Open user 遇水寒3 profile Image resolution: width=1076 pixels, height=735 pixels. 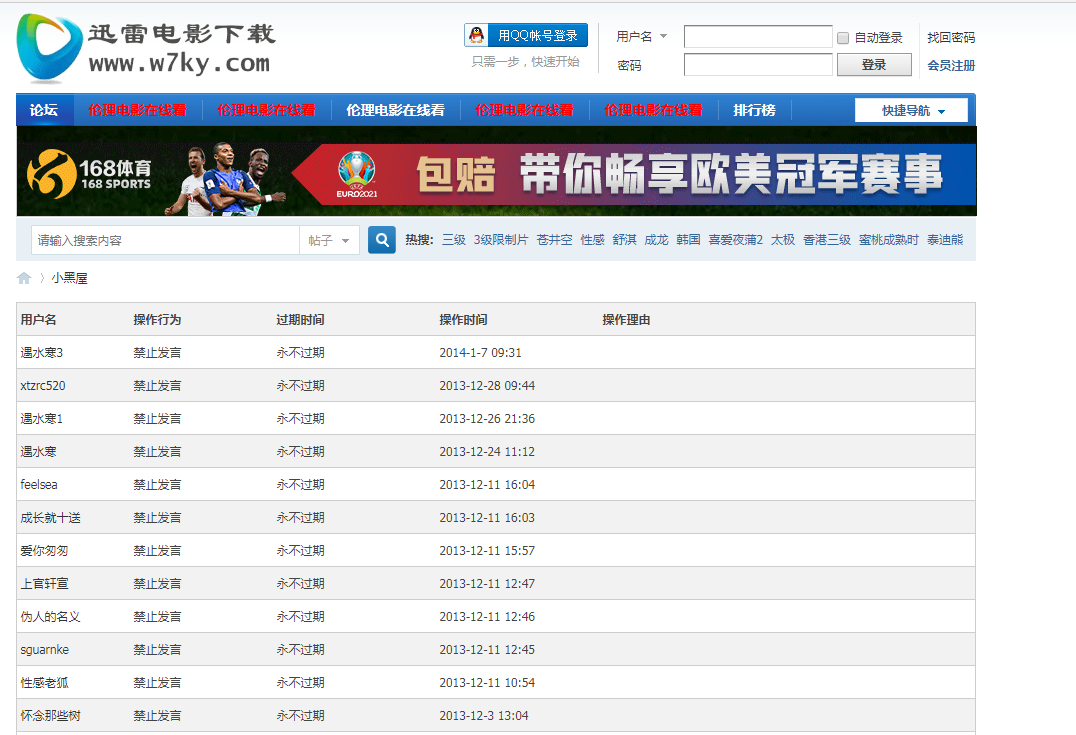(42, 353)
